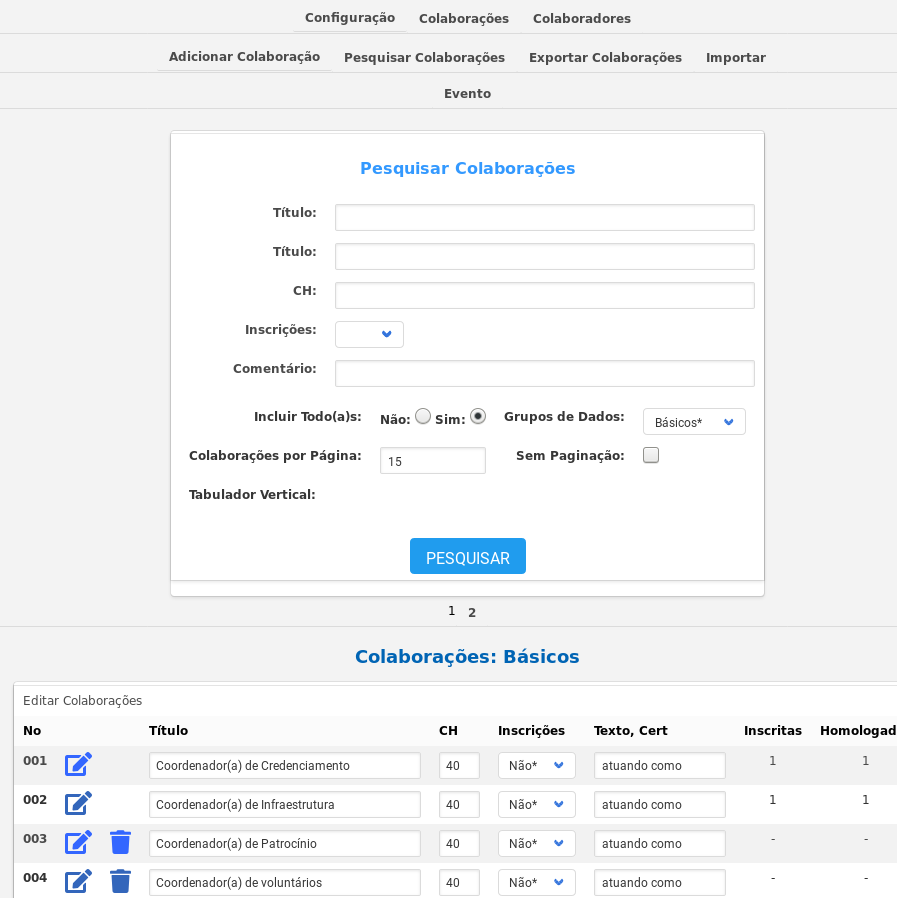Screen dimensions: 897x898
Task: Edit CH value in row 001
Action: (x=459, y=766)
